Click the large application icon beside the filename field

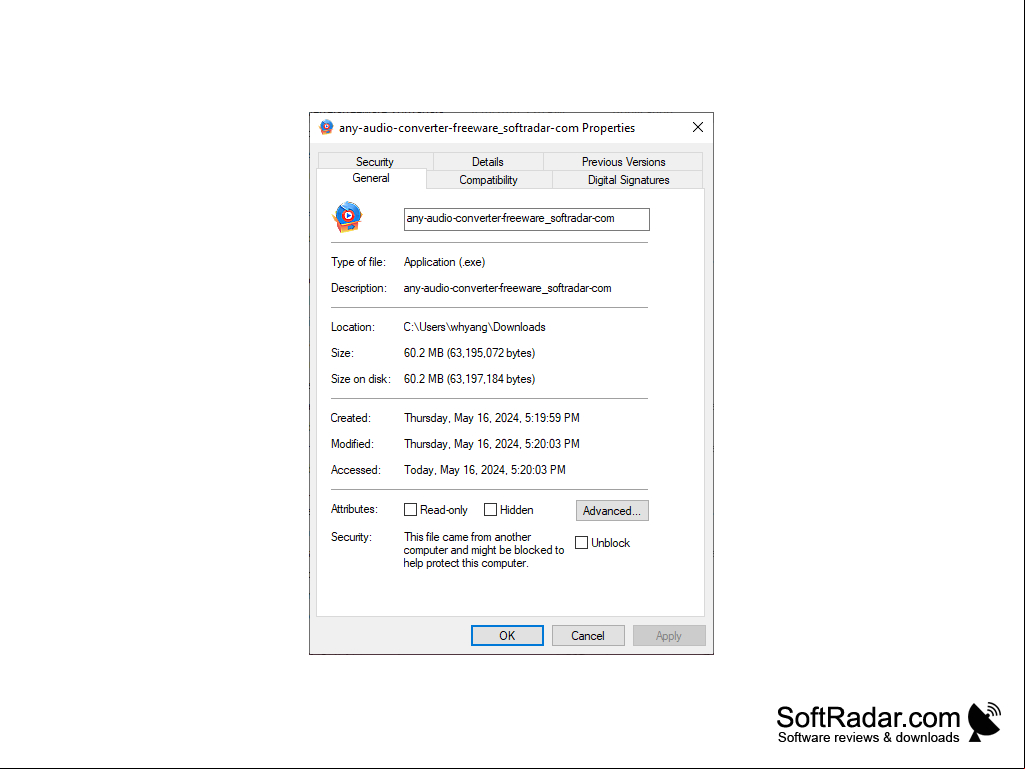[x=348, y=218]
